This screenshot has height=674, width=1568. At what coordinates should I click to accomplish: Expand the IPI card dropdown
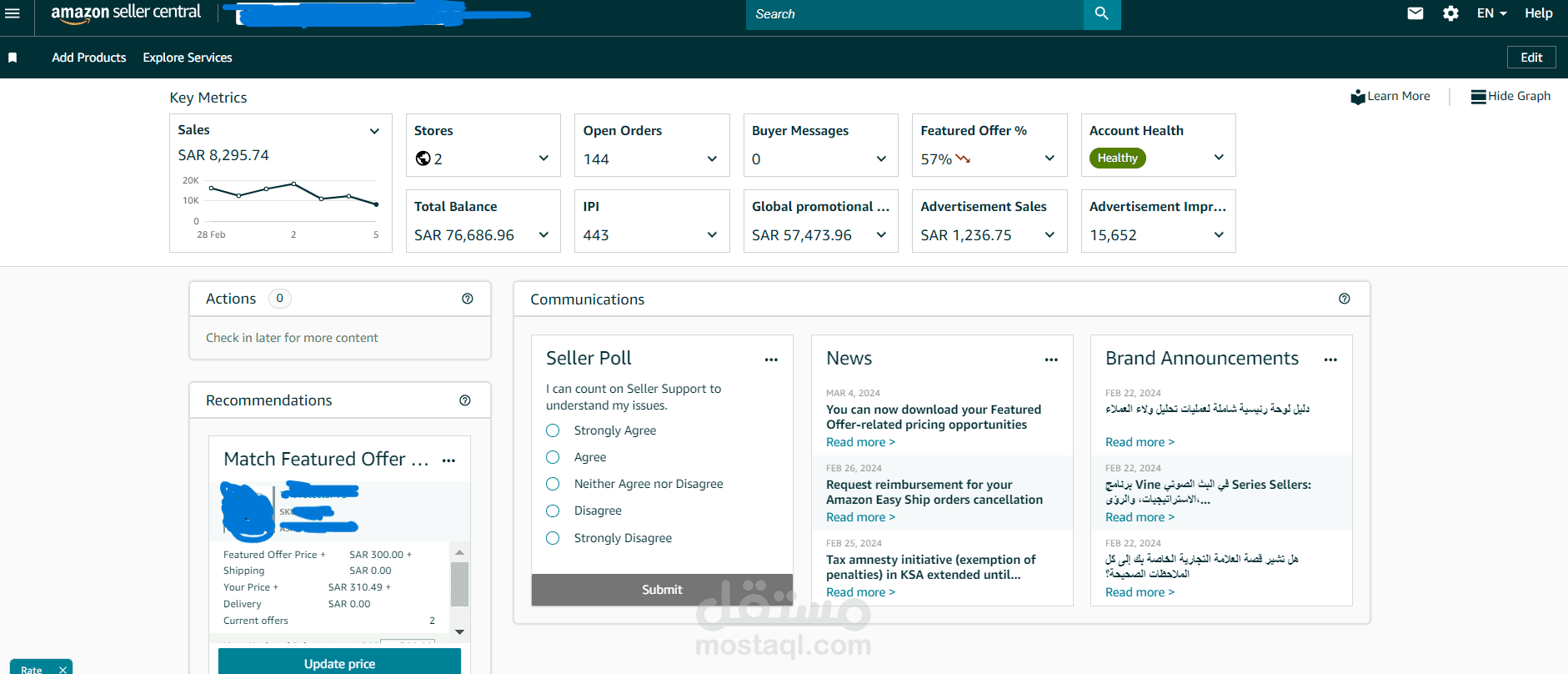(x=712, y=235)
